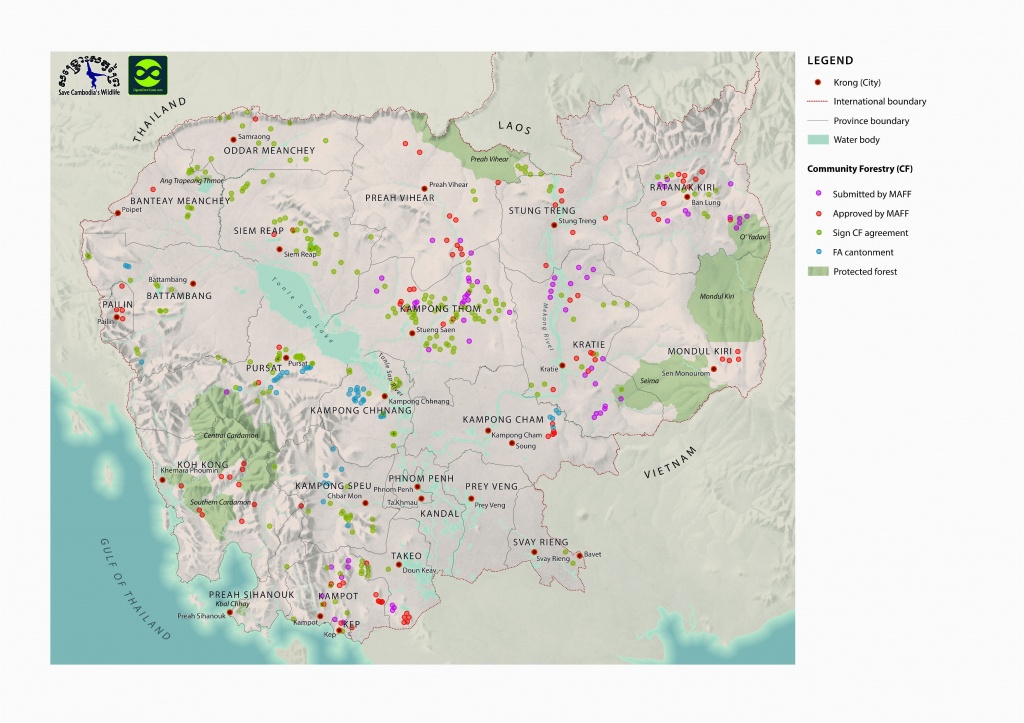Click the Sen Monourom city marker
Screen dimensions: 1024x723
(x=714, y=369)
